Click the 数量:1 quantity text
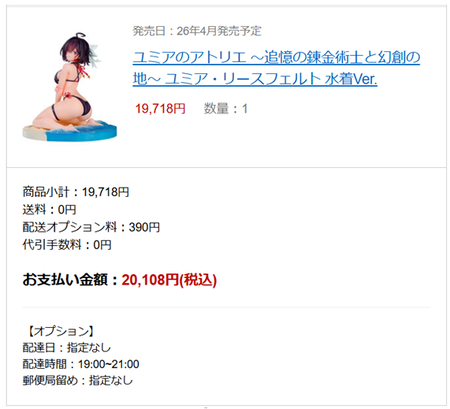Viewport: 450px width, 409px height. coord(226,109)
